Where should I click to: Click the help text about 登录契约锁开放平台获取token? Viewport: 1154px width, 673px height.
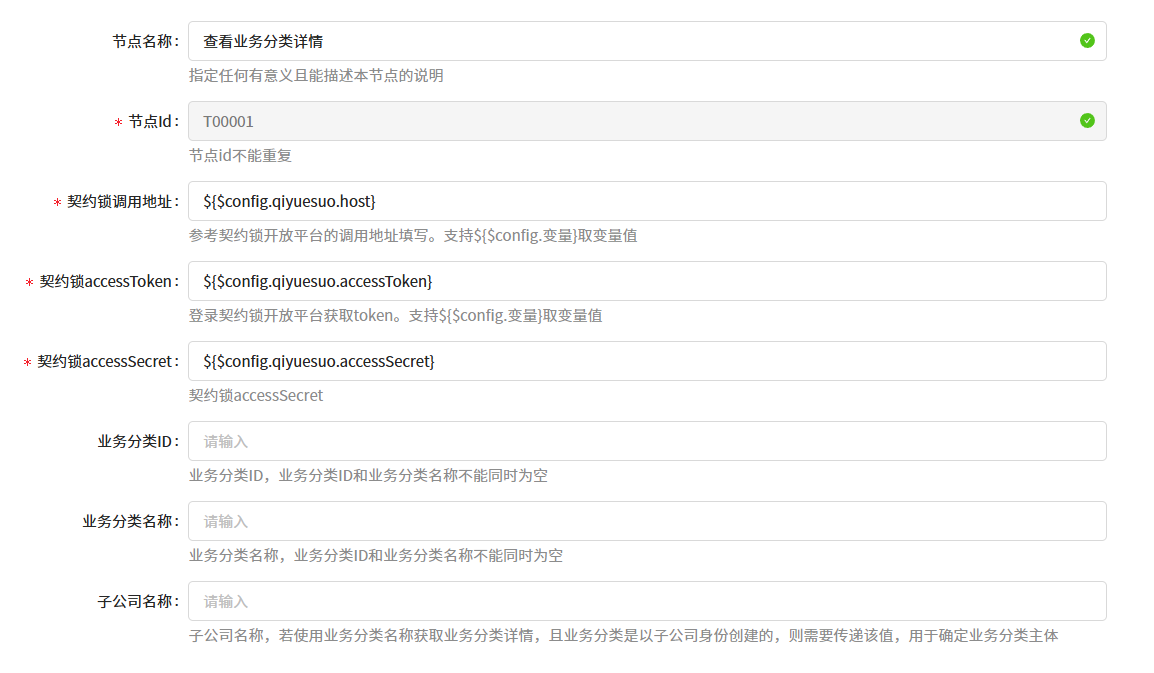pos(395,316)
